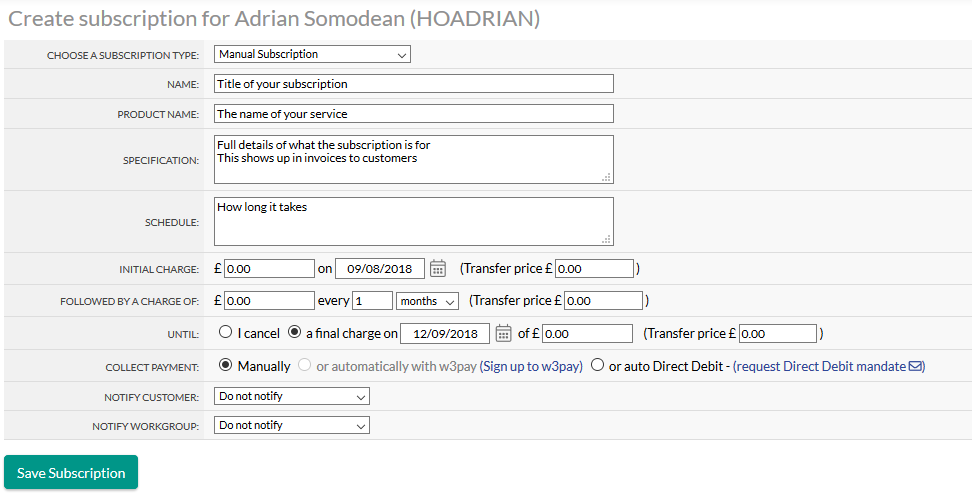Open the Notify Customer dropdown

[292, 396]
